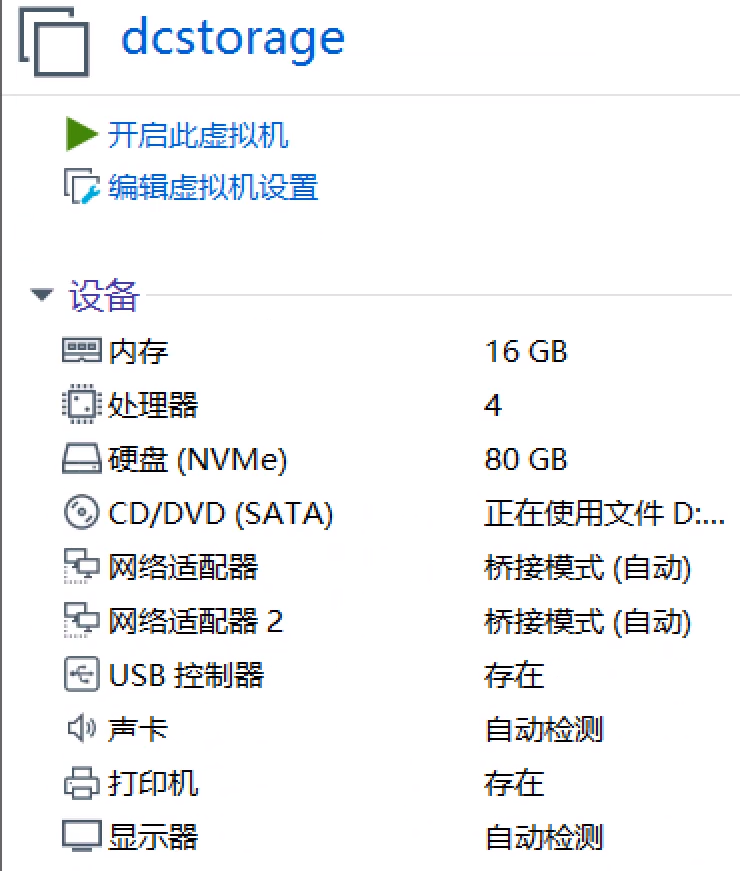740x871 pixels.
Task: Click the 正在使用文件 D: CD/DVD value
Action: tap(604, 514)
